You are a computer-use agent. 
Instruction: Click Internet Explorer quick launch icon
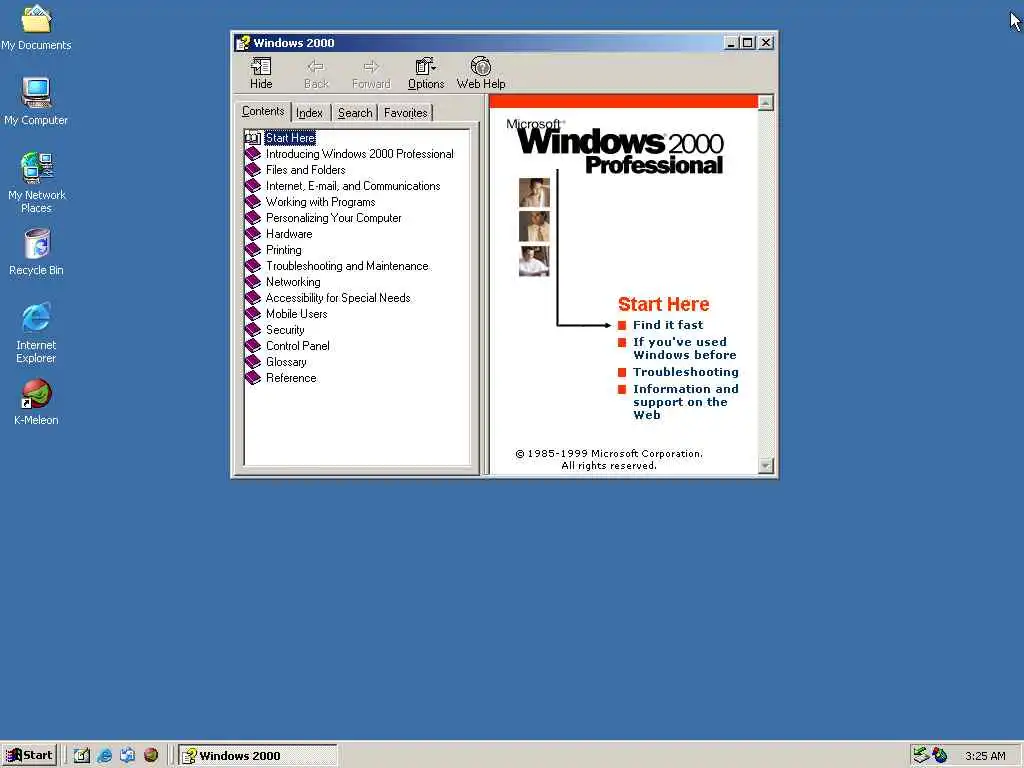[x=104, y=755]
